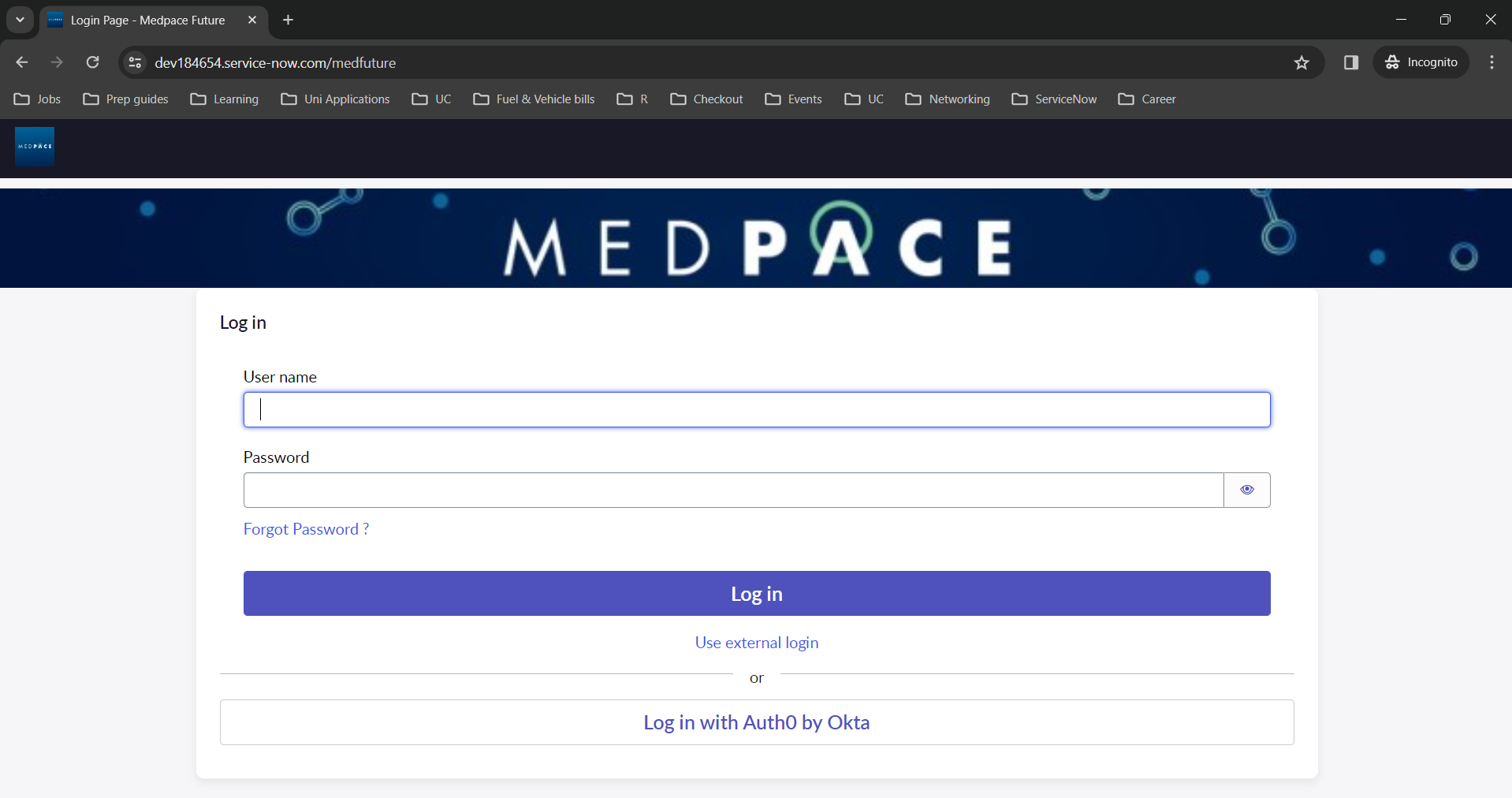Screen dimensions: 1512x798
Task: Click the Use external login link
Action: tap(757, 643)
